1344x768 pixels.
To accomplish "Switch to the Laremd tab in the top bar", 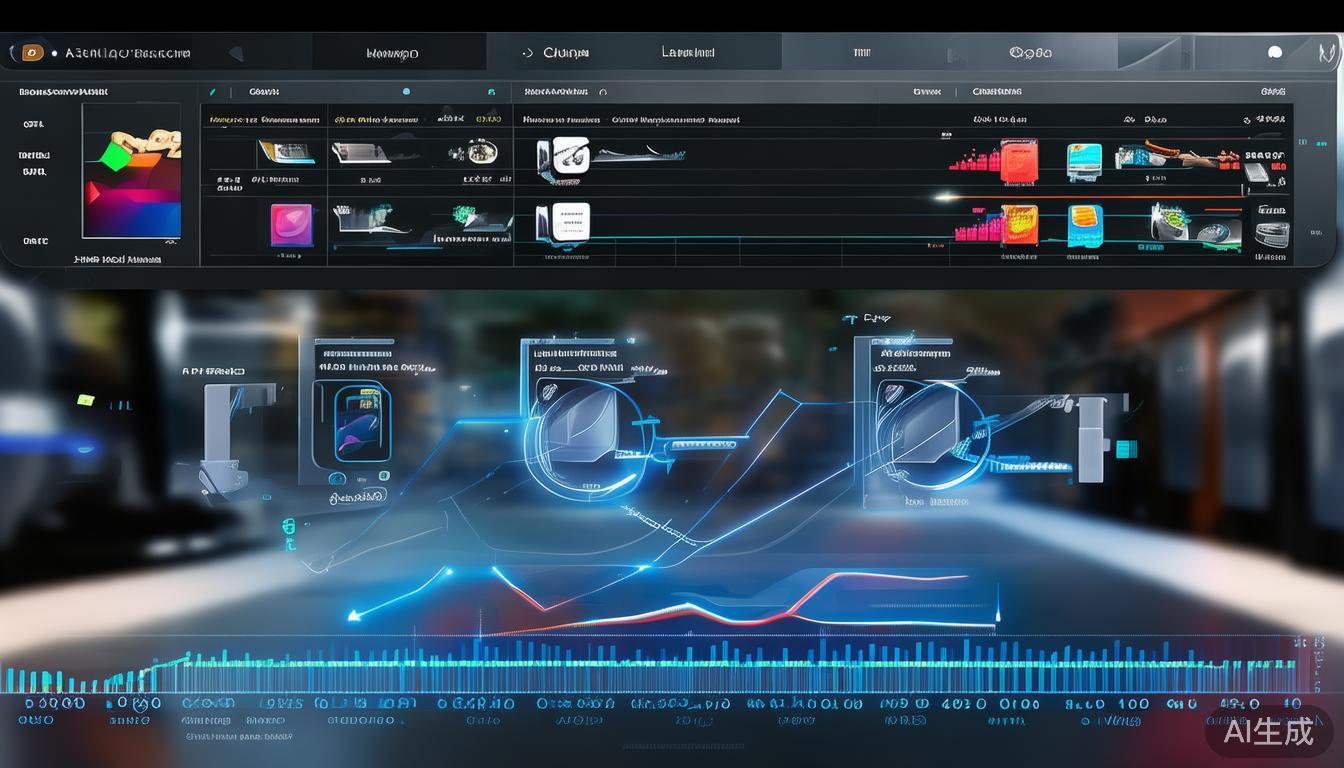I will 688,52.
